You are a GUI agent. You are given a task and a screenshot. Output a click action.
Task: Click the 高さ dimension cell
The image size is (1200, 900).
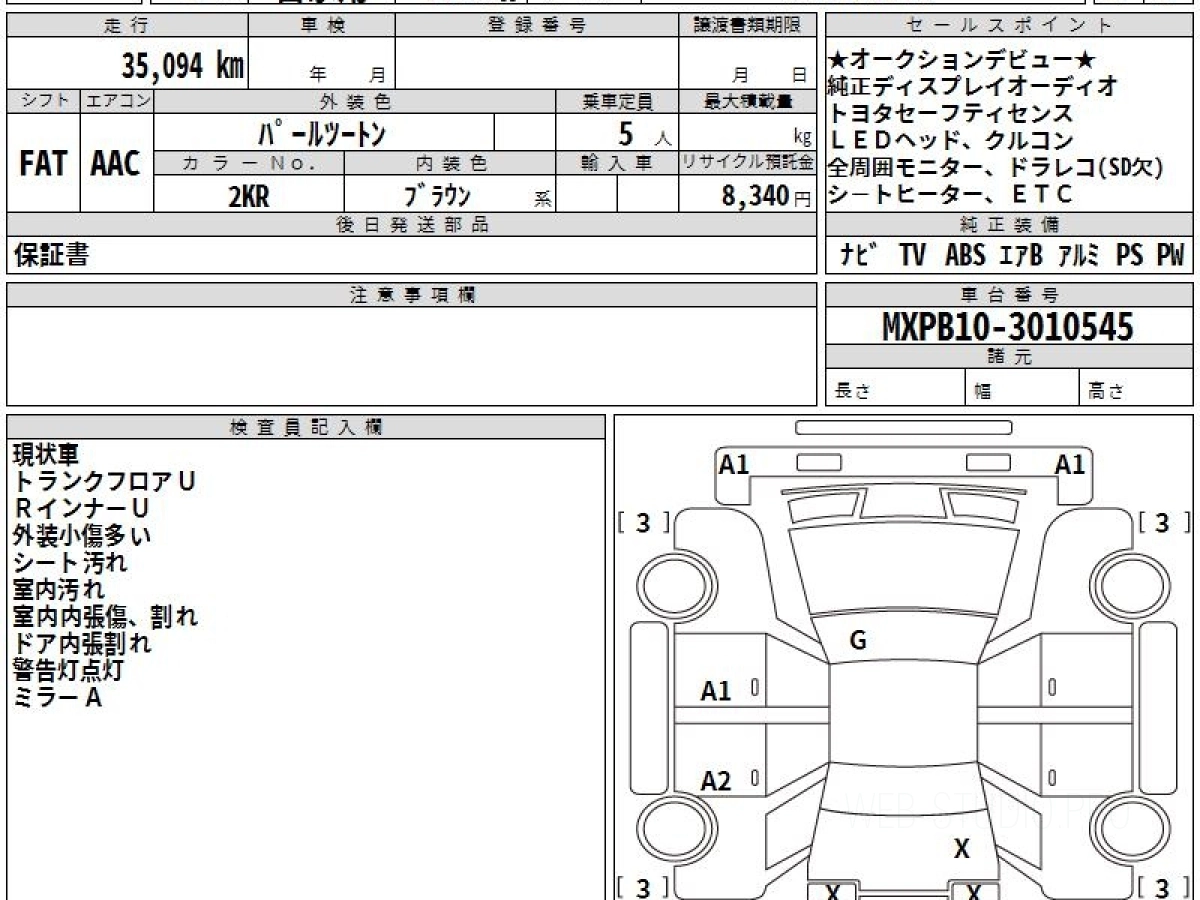point(1136,388)
